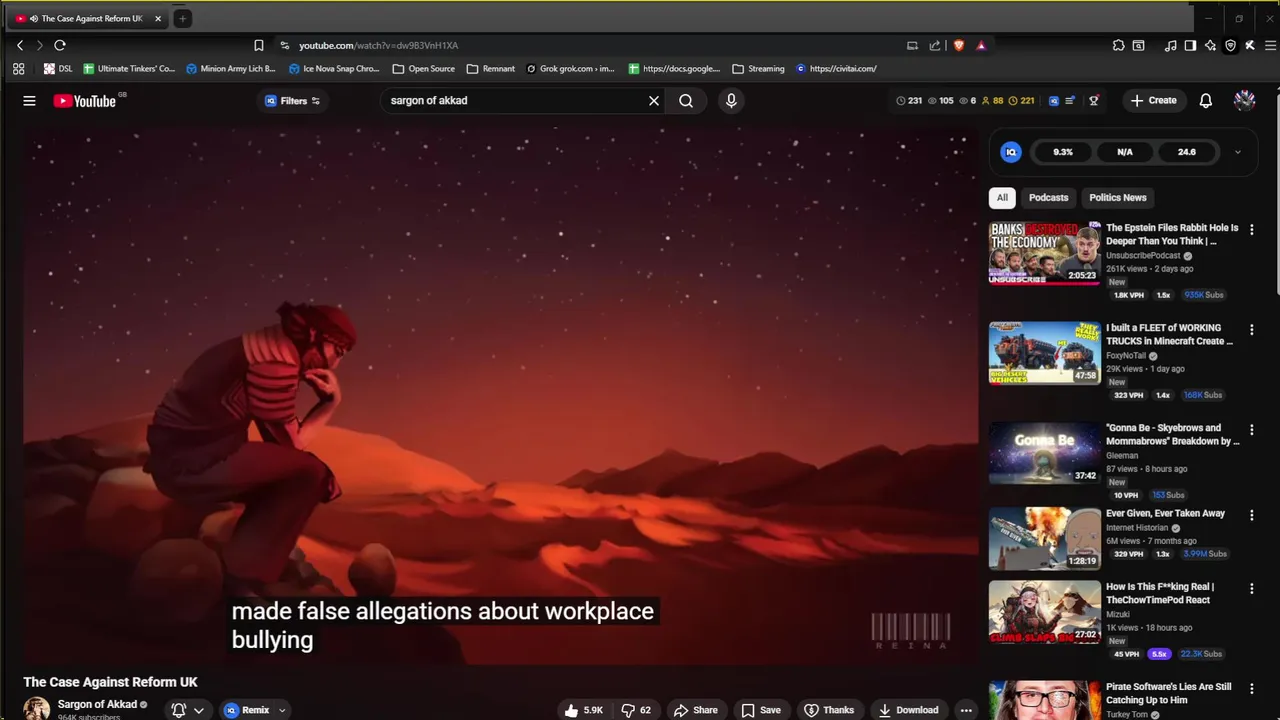Click the share page icon in address bar
Viewport: 1280px width, 720px height.
point(935,45)
